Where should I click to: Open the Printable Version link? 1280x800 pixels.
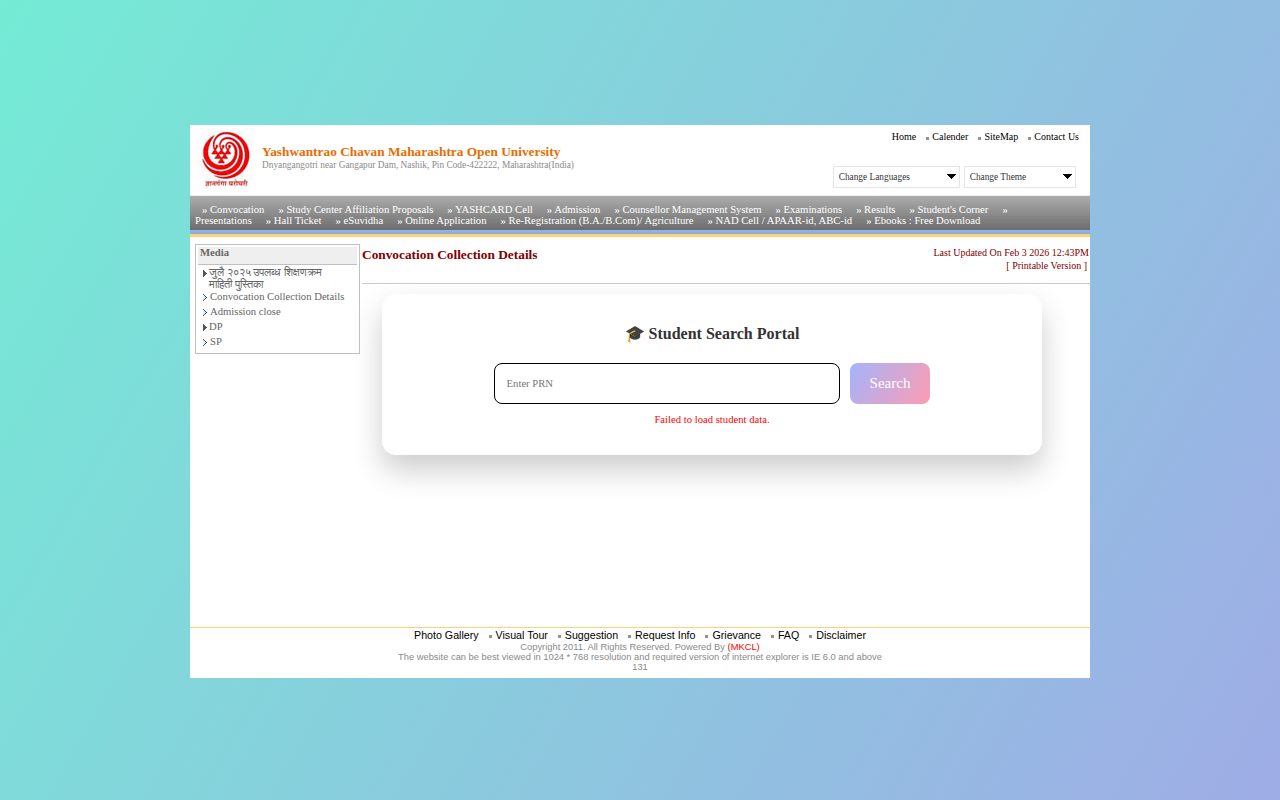(x=1047, y=266)
